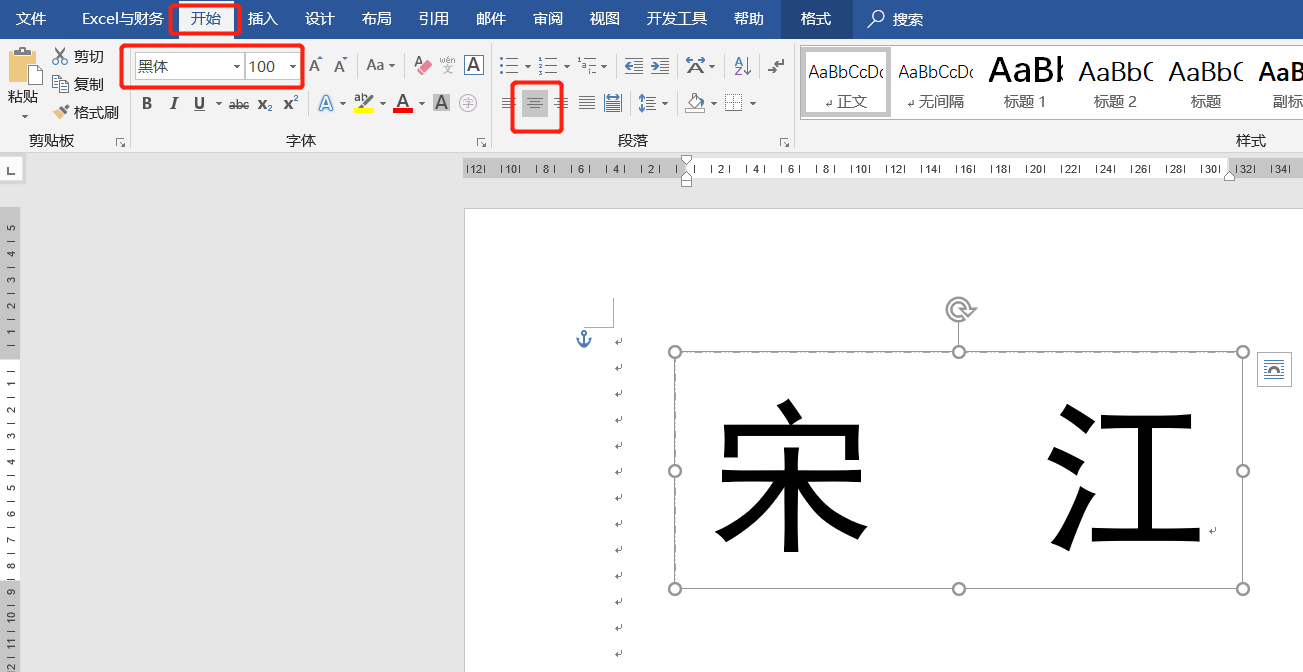Switch to the 格式 contextual tab
This screenshot has width=1303, height=672.
click(x=816, y=19)
